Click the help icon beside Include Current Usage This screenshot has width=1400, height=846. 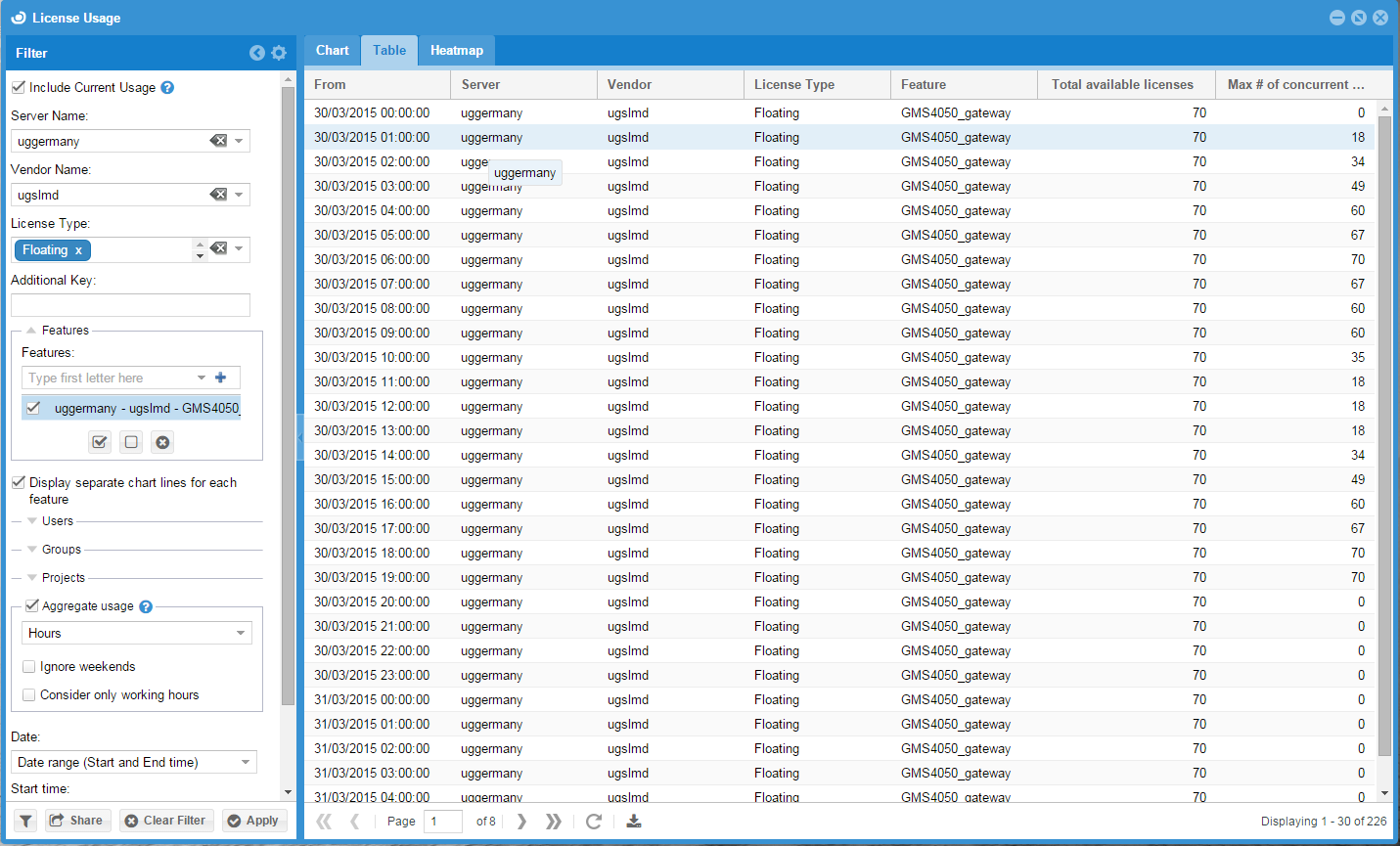pyautogui.click(x=167, y=88)
